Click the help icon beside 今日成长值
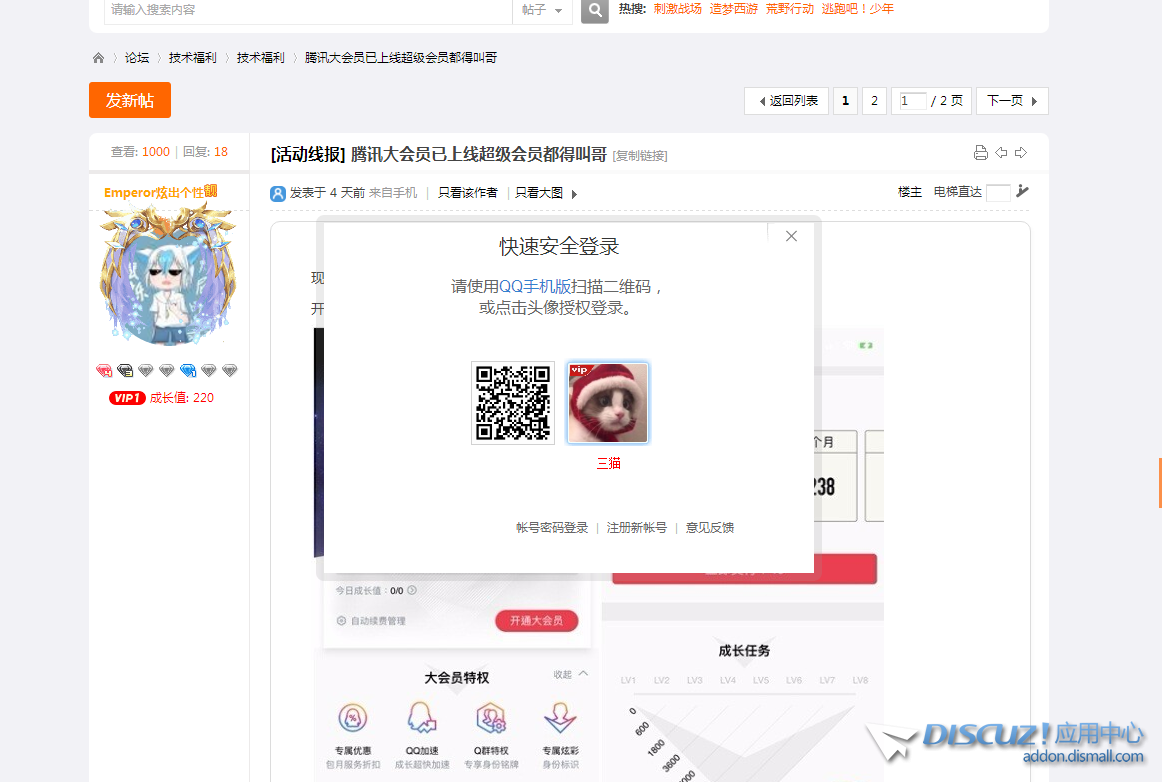 412,590
